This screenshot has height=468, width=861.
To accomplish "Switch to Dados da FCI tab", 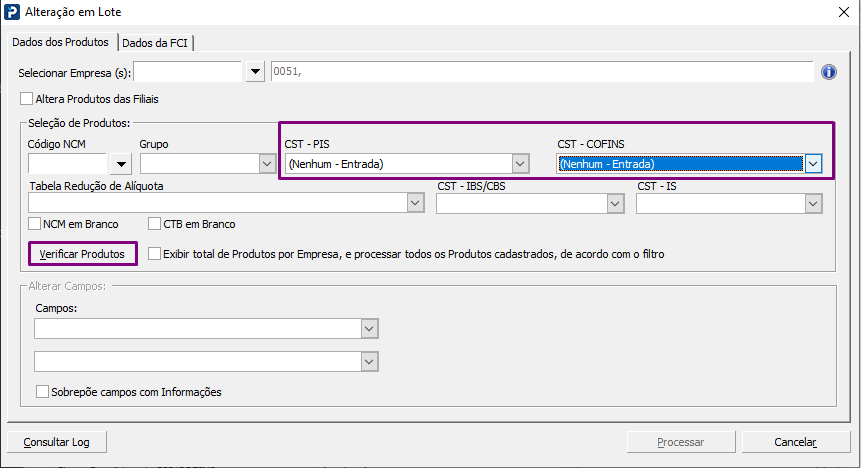I will [157, 42].
